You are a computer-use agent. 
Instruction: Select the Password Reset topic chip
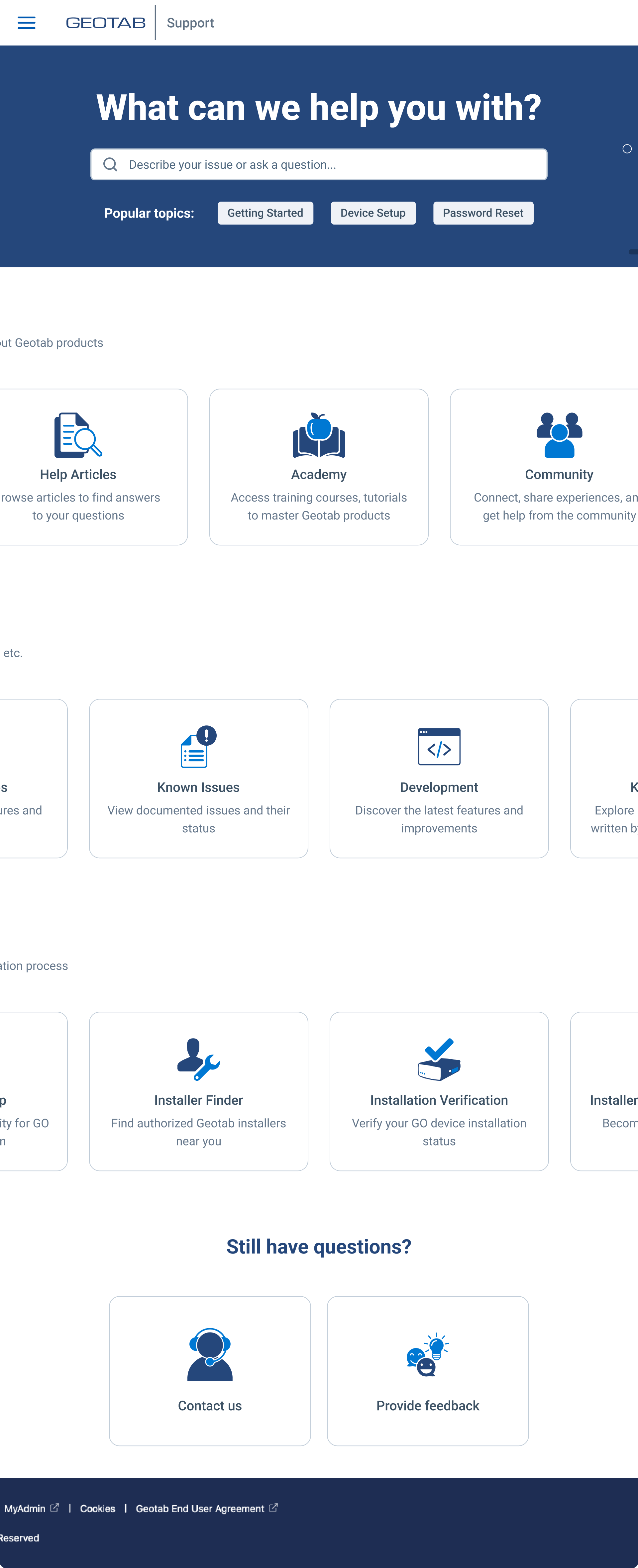483,213
